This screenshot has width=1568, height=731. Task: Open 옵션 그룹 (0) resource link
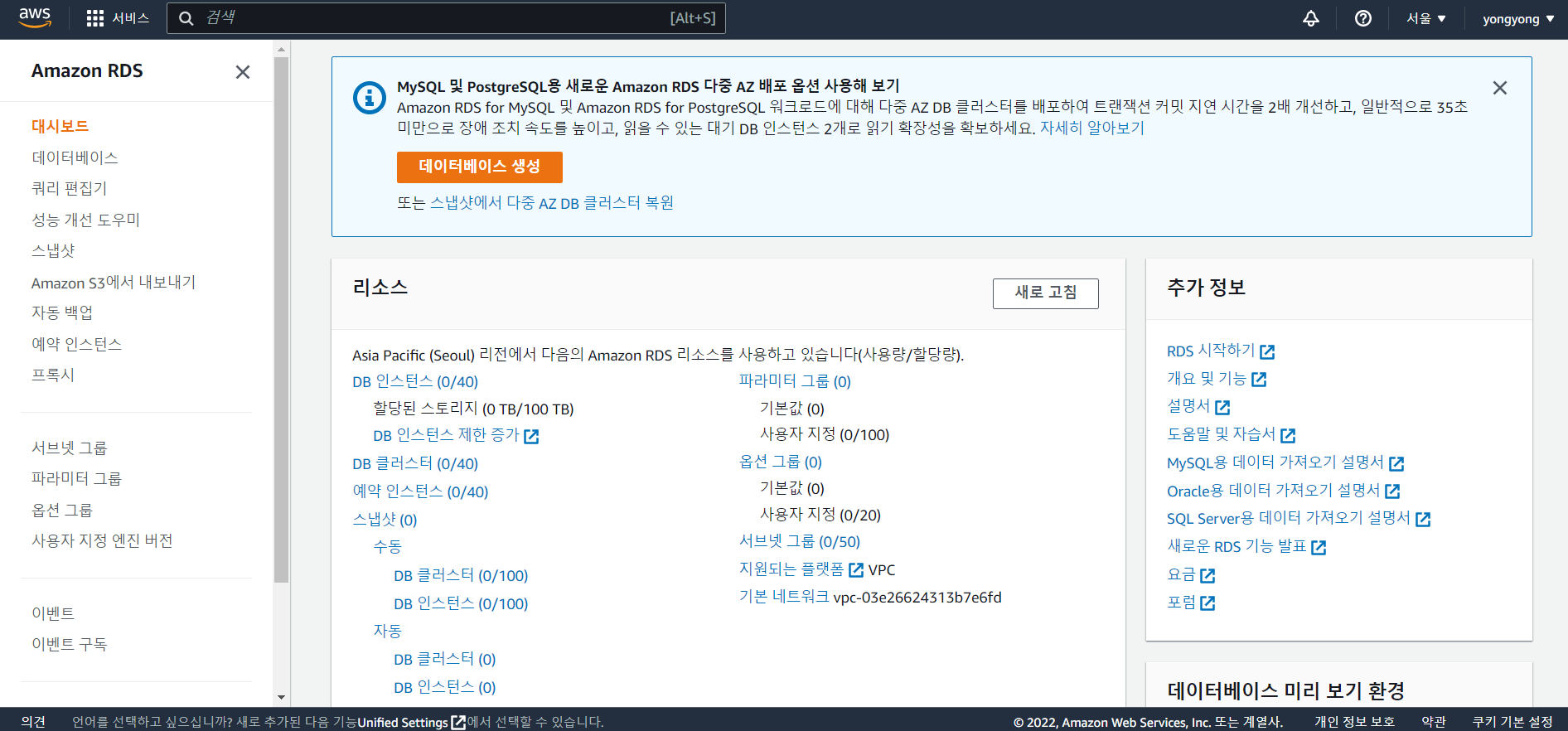(781, 462)
